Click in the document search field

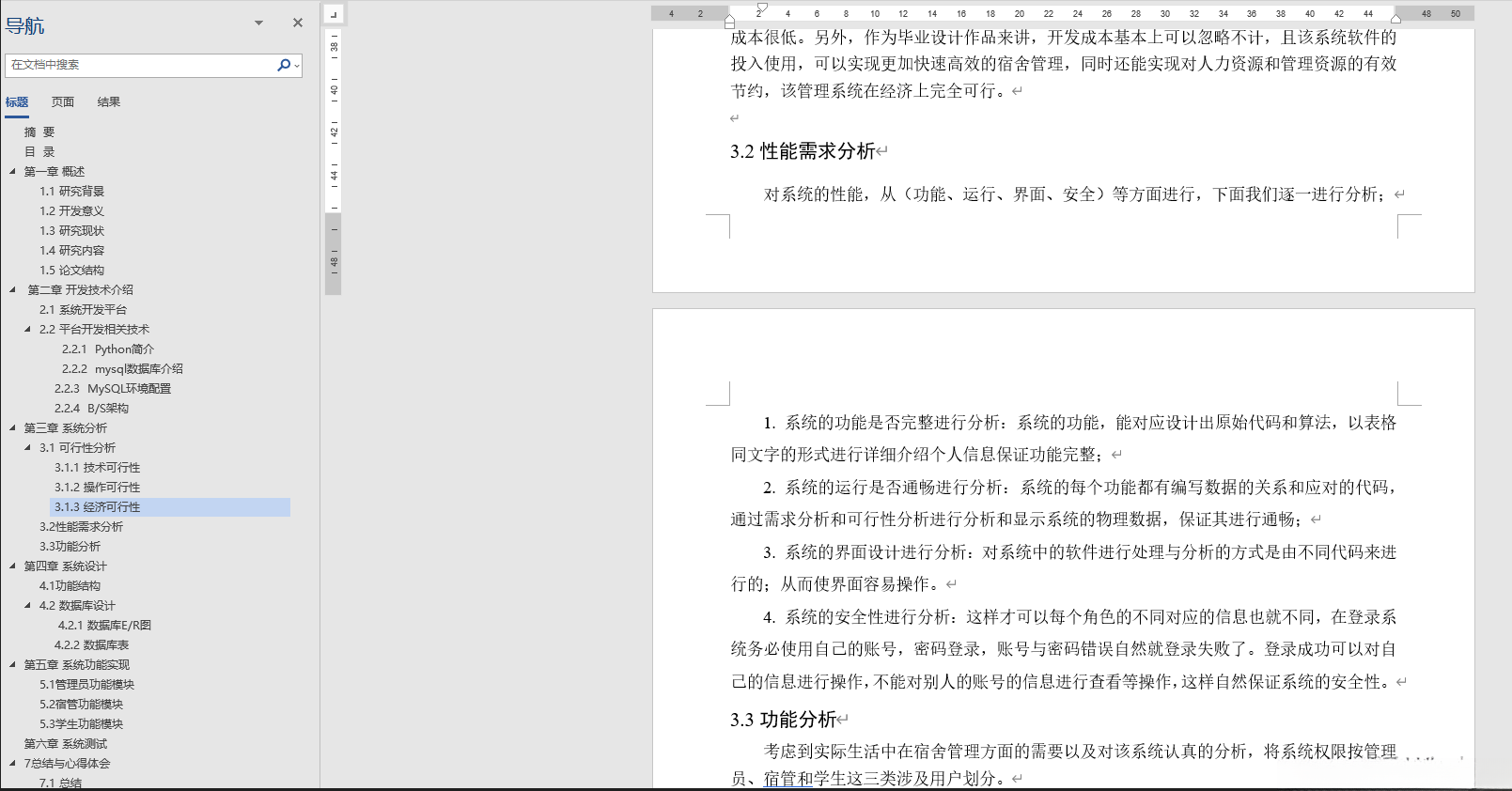point(141,65)
